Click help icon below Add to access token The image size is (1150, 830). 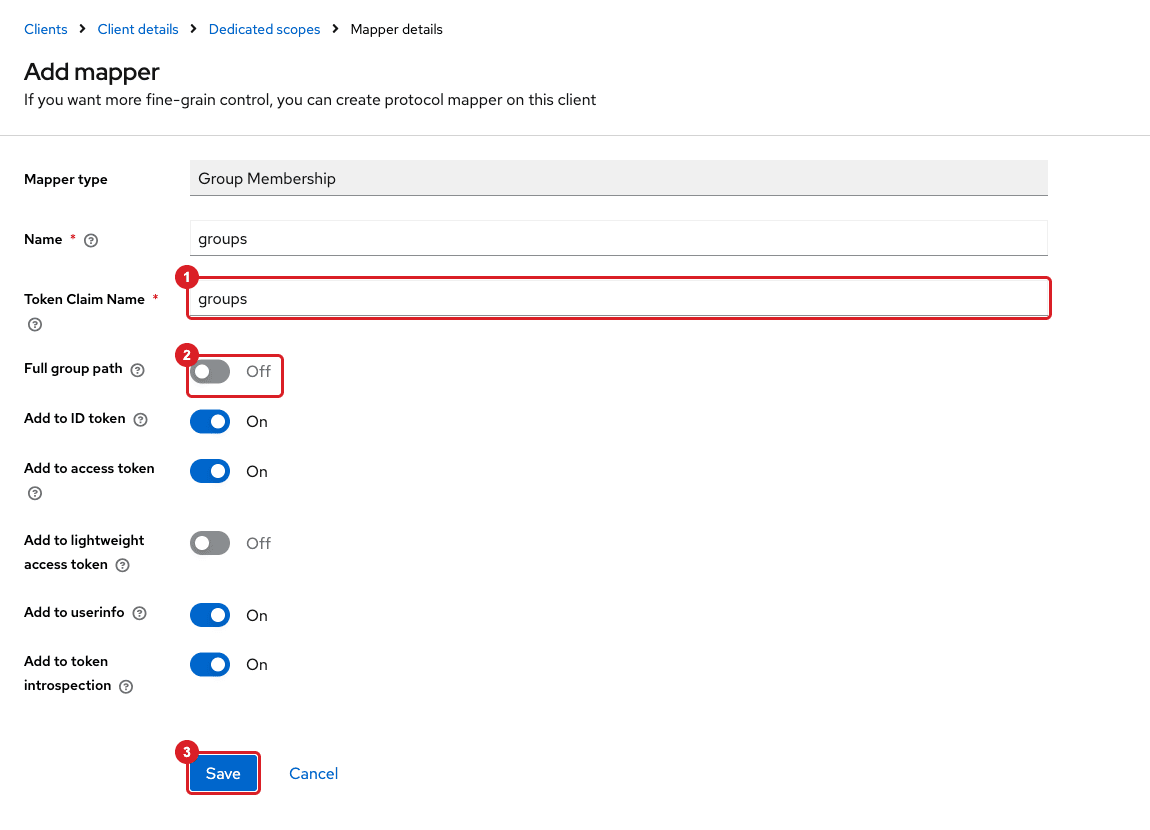[34, 493]
